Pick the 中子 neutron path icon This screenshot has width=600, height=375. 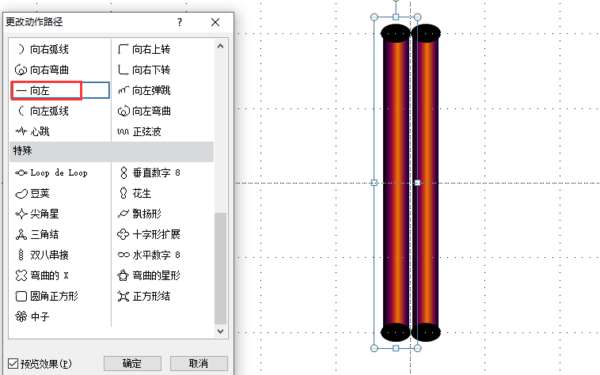[21, 316]
